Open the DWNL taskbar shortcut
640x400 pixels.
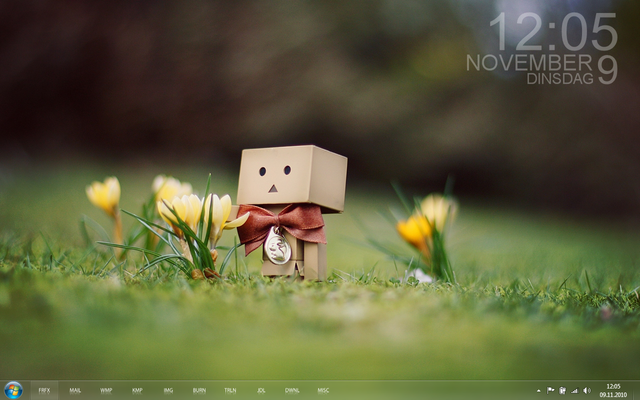(292, 391)
